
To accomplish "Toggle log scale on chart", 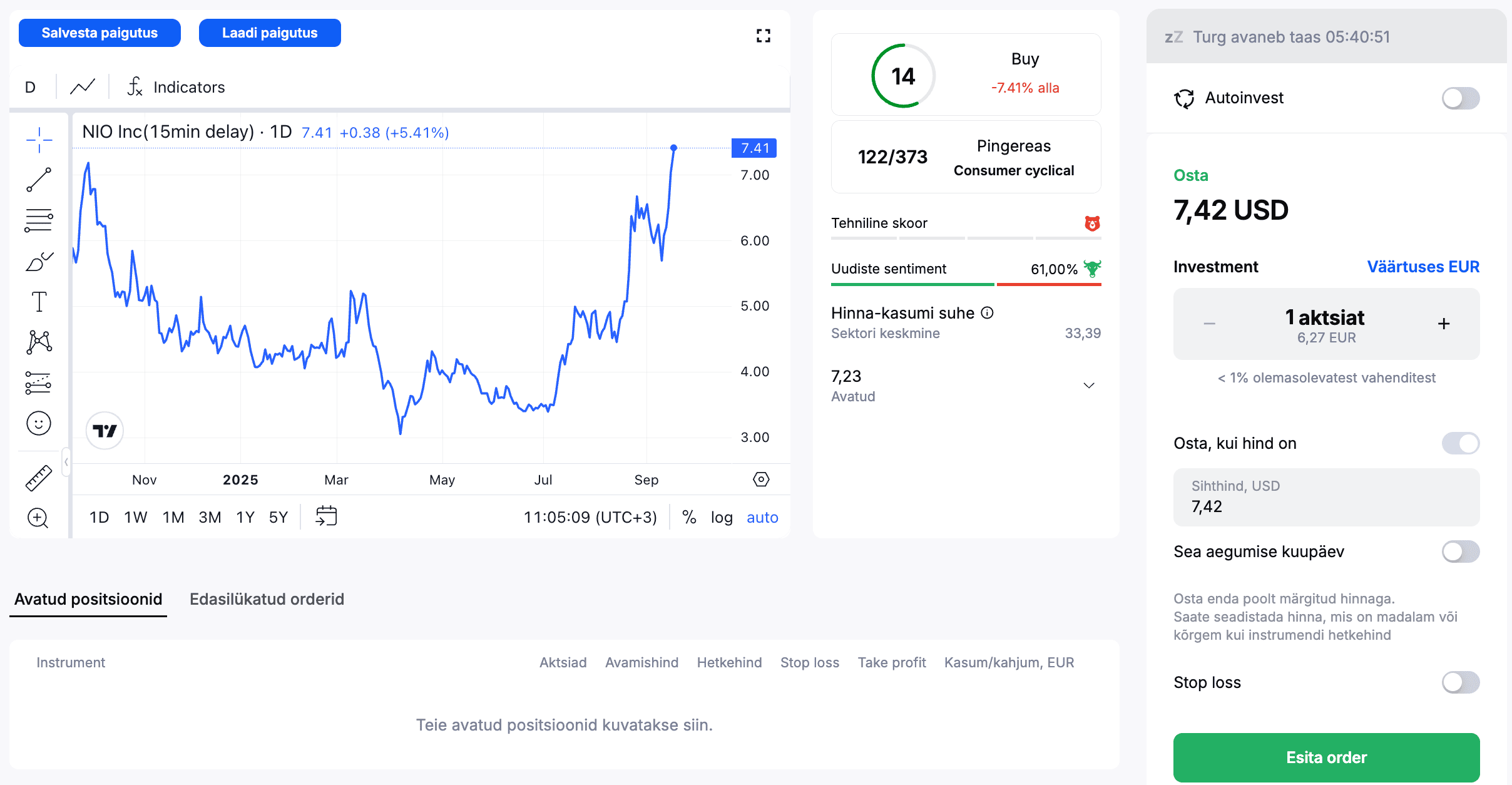I will pos(722,517).
